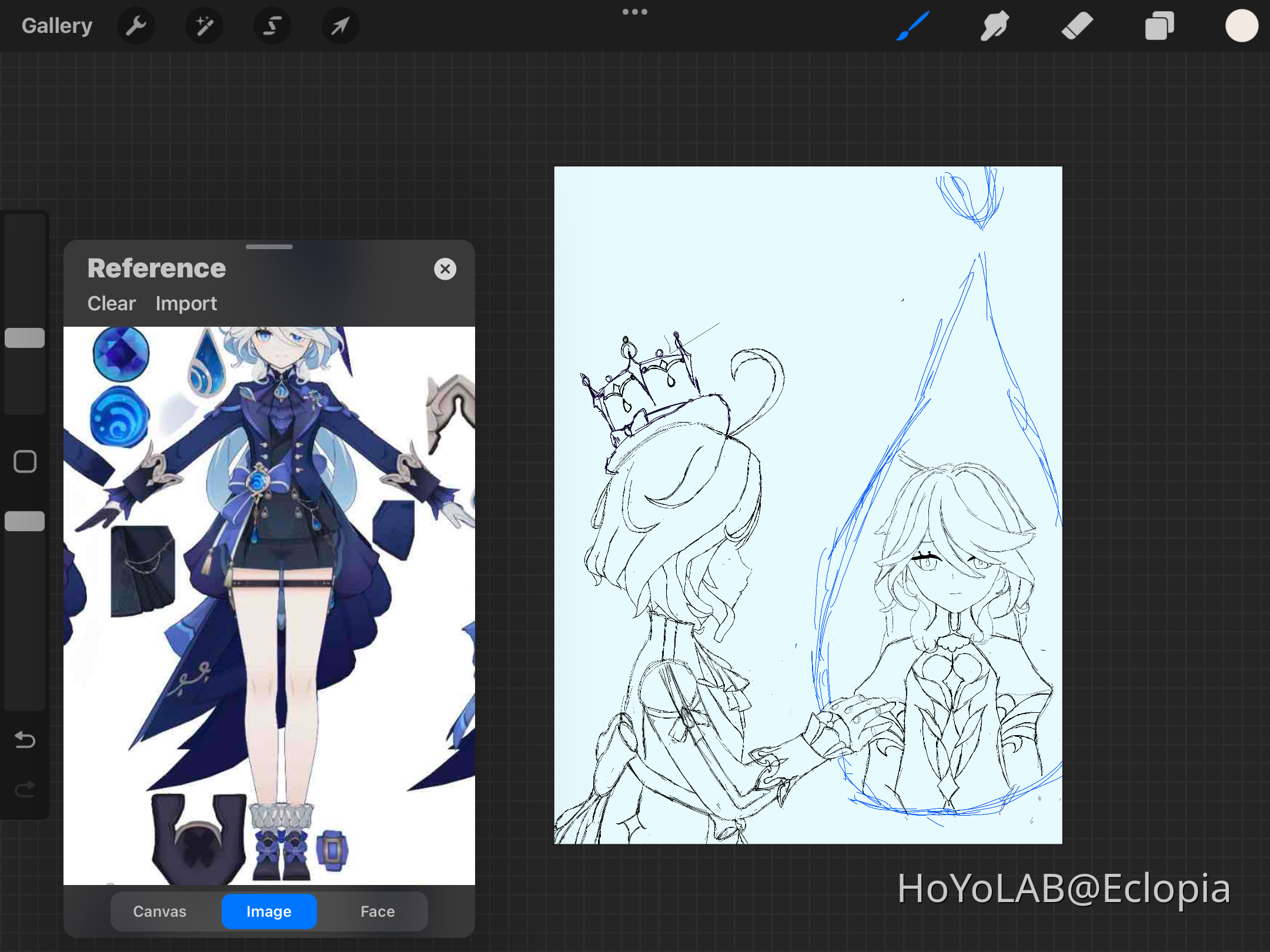The image size is (1270, 952).
Task: Select the Image tab in Reference window
Action: [269, 911]
